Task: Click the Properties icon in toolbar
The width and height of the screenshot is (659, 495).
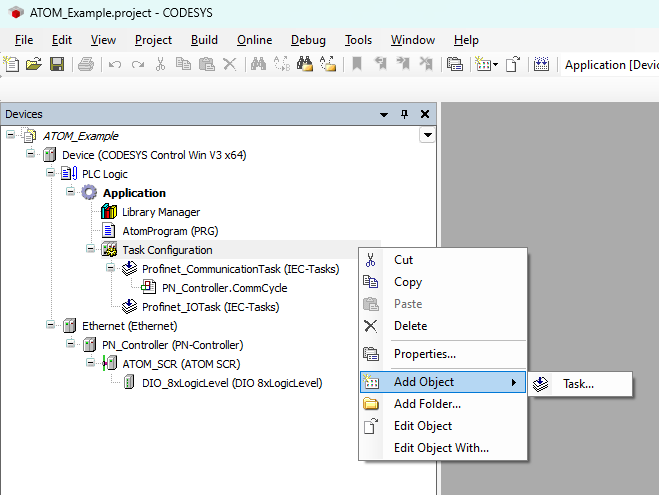Action: [x=455, y=64]
